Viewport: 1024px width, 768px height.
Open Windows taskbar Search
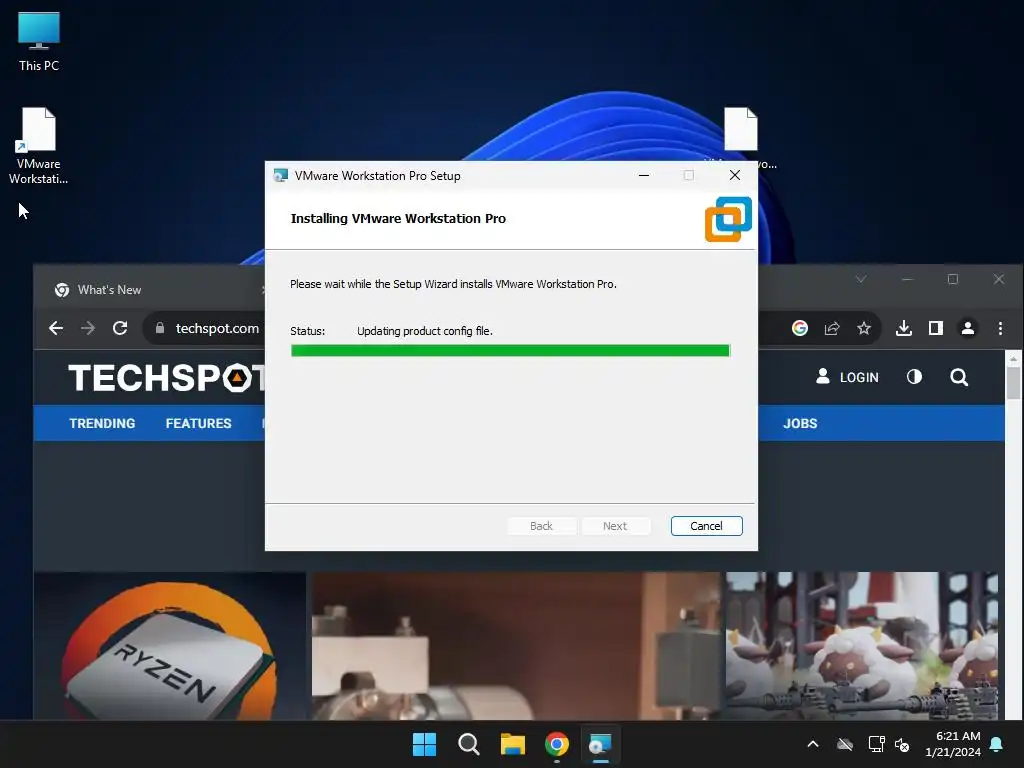(469, 744)
